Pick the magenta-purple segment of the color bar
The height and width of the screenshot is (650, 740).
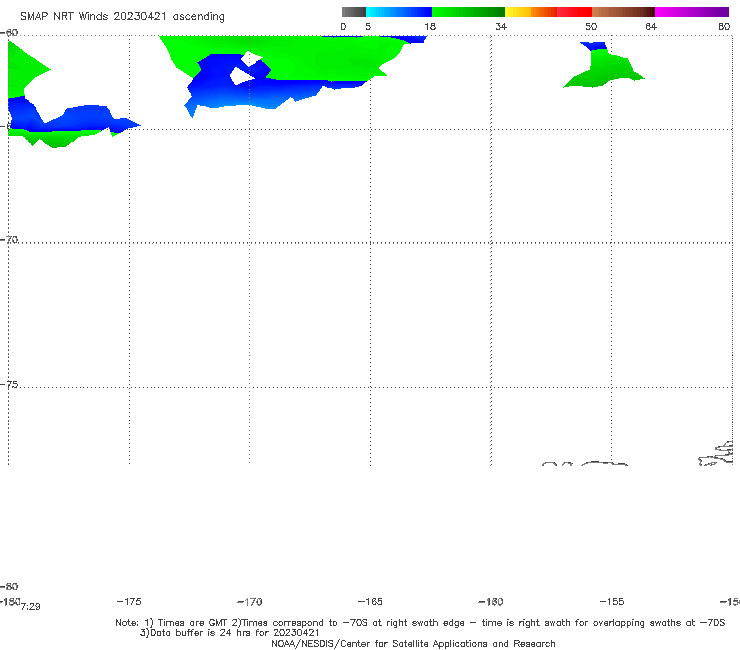pos(692,12)
